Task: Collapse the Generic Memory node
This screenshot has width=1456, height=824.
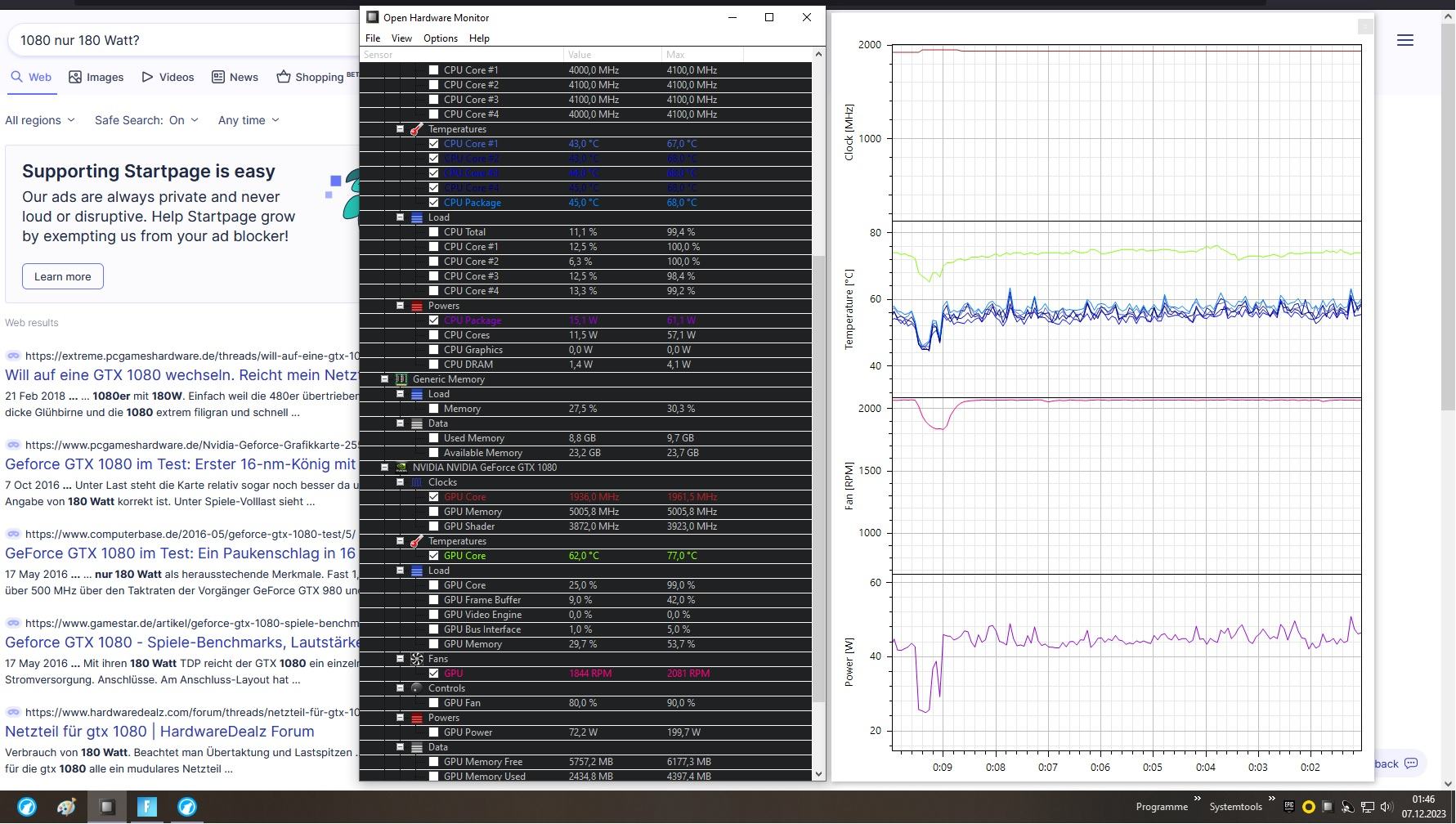Action: 385,379
